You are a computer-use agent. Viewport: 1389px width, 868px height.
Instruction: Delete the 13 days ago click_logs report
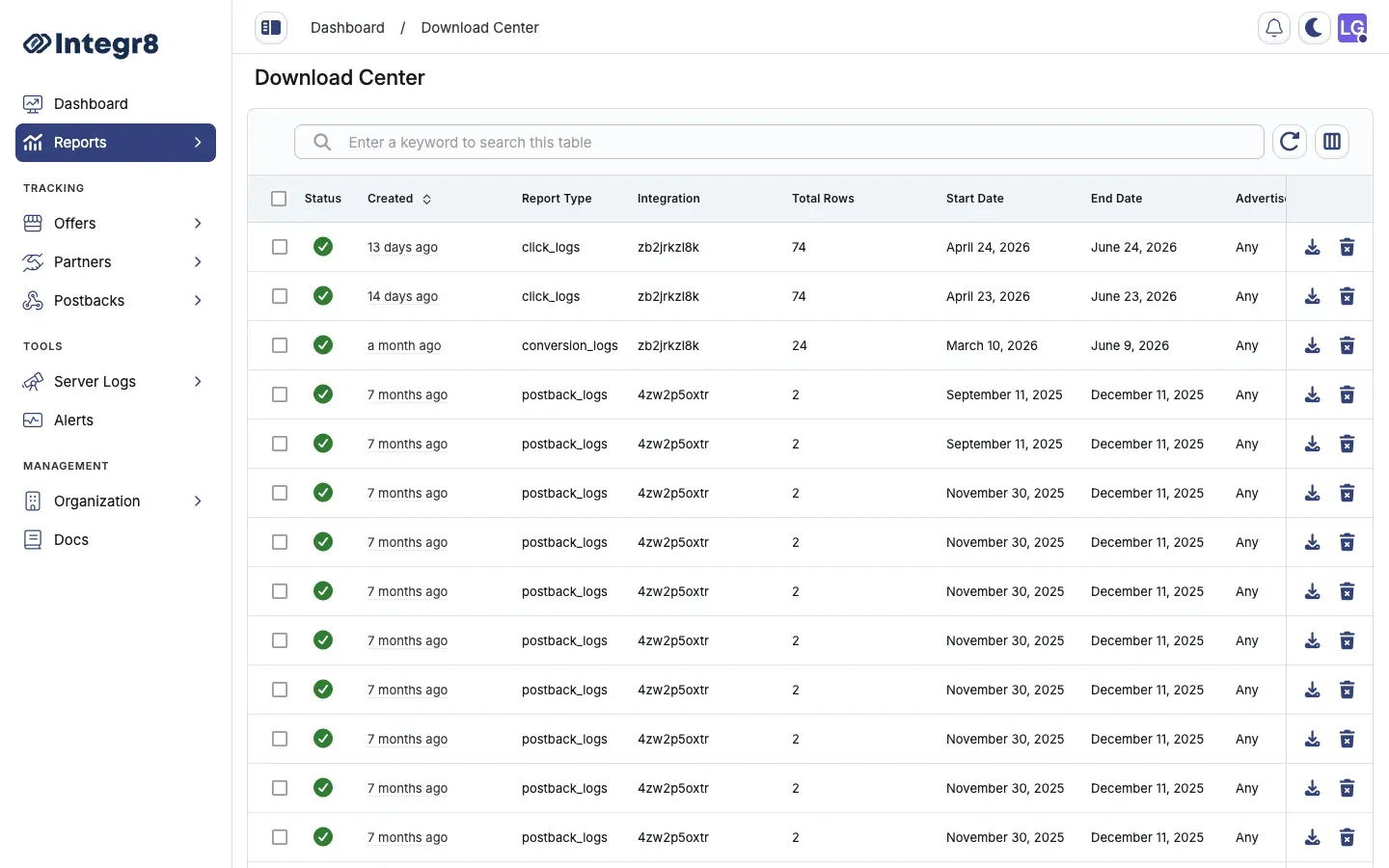1348,247
